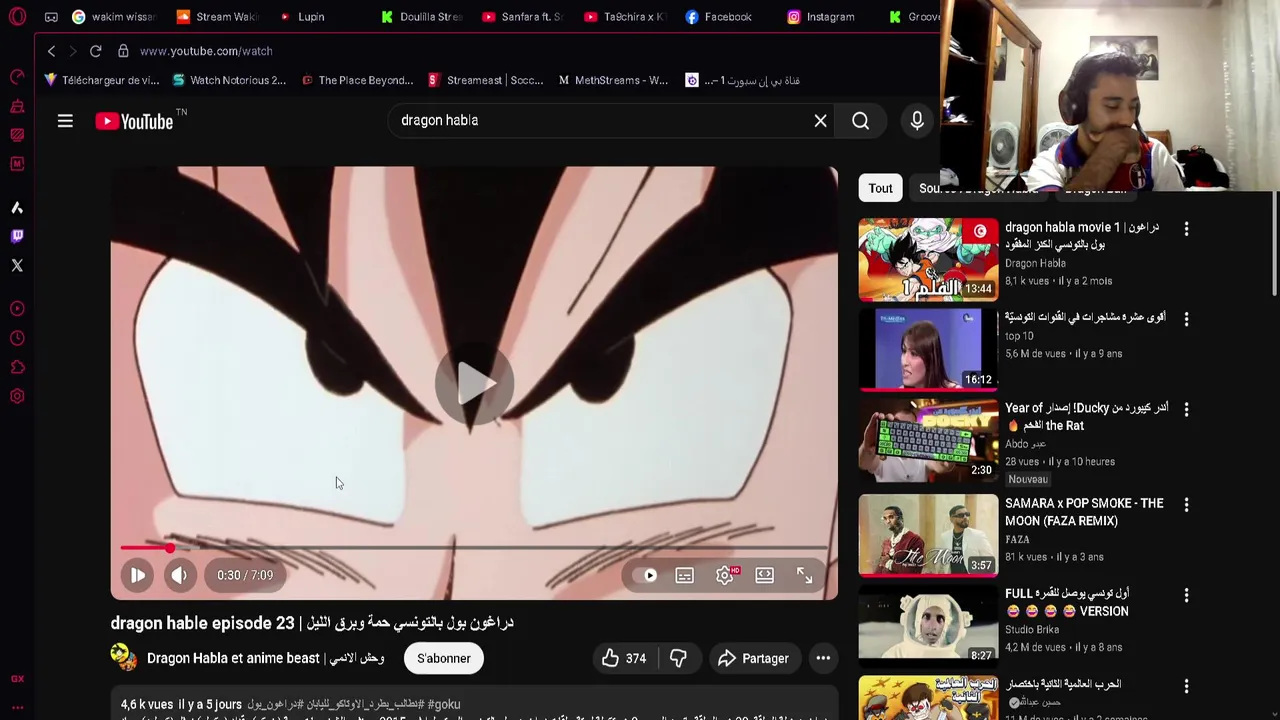1280x720 pixels.
Task: Click the large play overlay on the video
Action: pos(474,385)
